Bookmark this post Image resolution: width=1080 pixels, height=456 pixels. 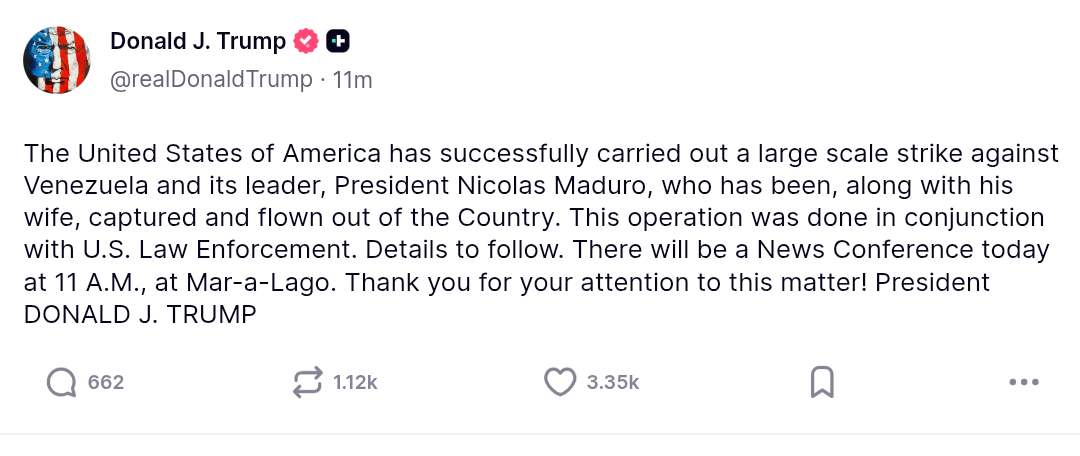point(822,382)
